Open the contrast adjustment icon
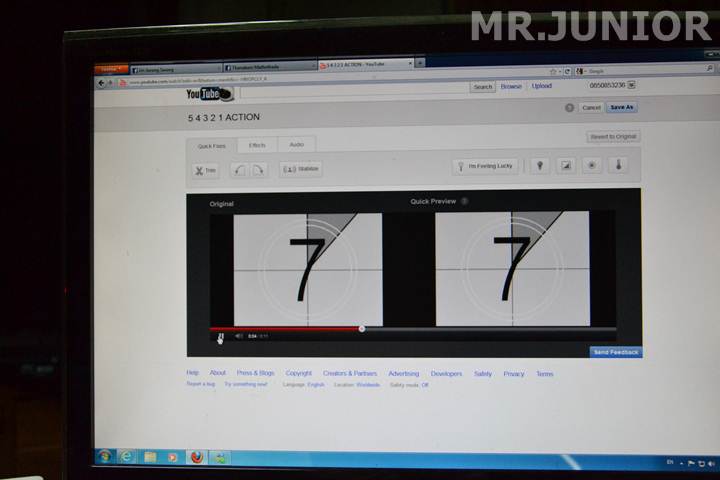This screenshot has height=480, width=720. point(566,165)
